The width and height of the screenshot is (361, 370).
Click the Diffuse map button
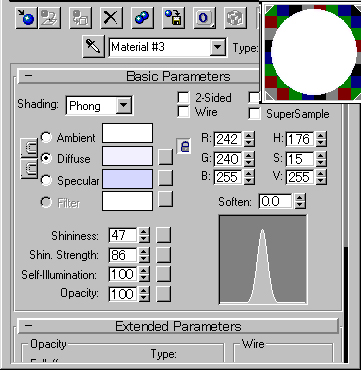pos(165,157)
